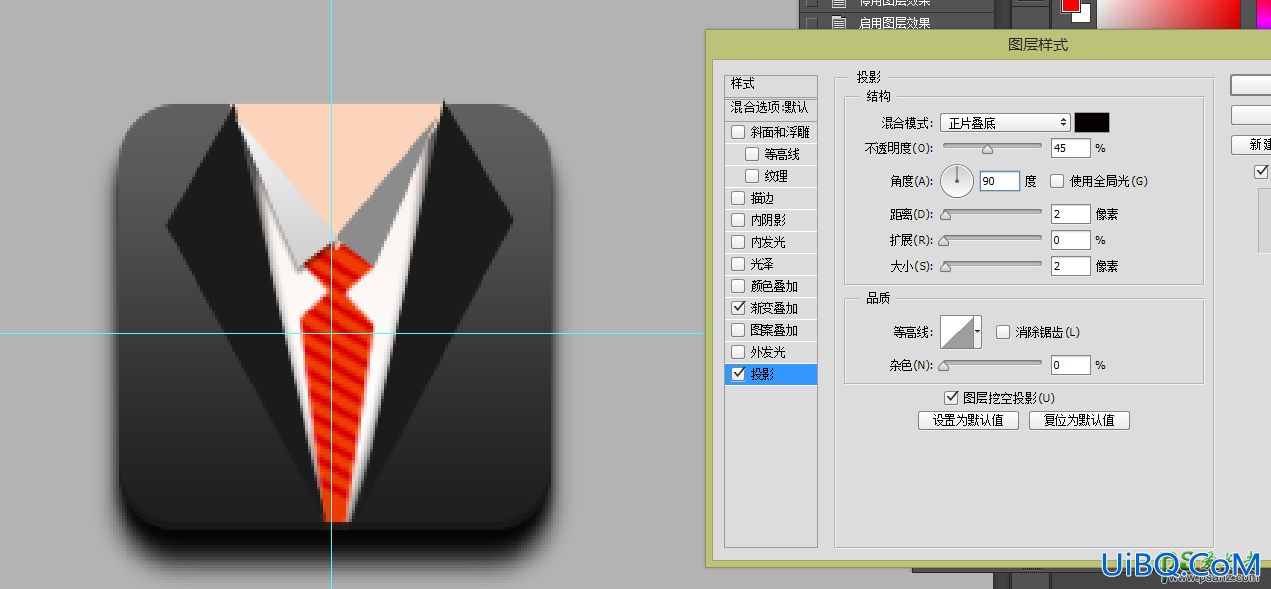Click the 设置为默认值 button
The width and height of the screenshot is (1271, 589).
tap(968, 421)
